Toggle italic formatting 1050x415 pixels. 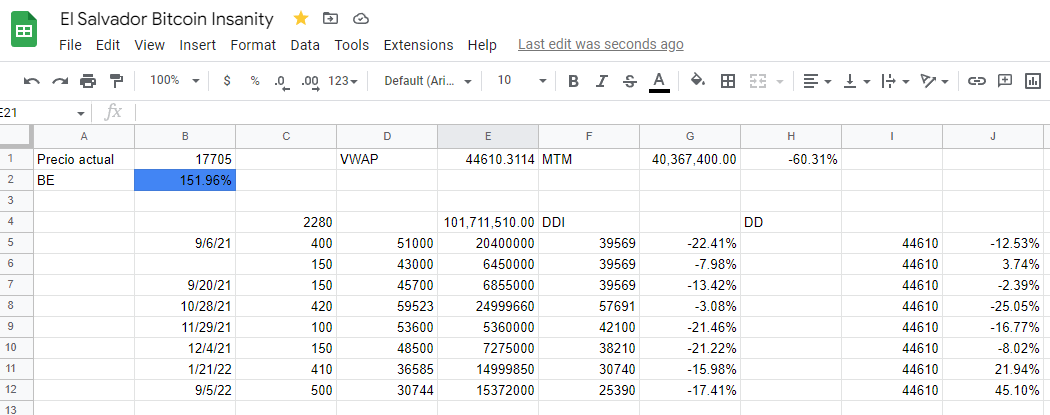point(601,81)
